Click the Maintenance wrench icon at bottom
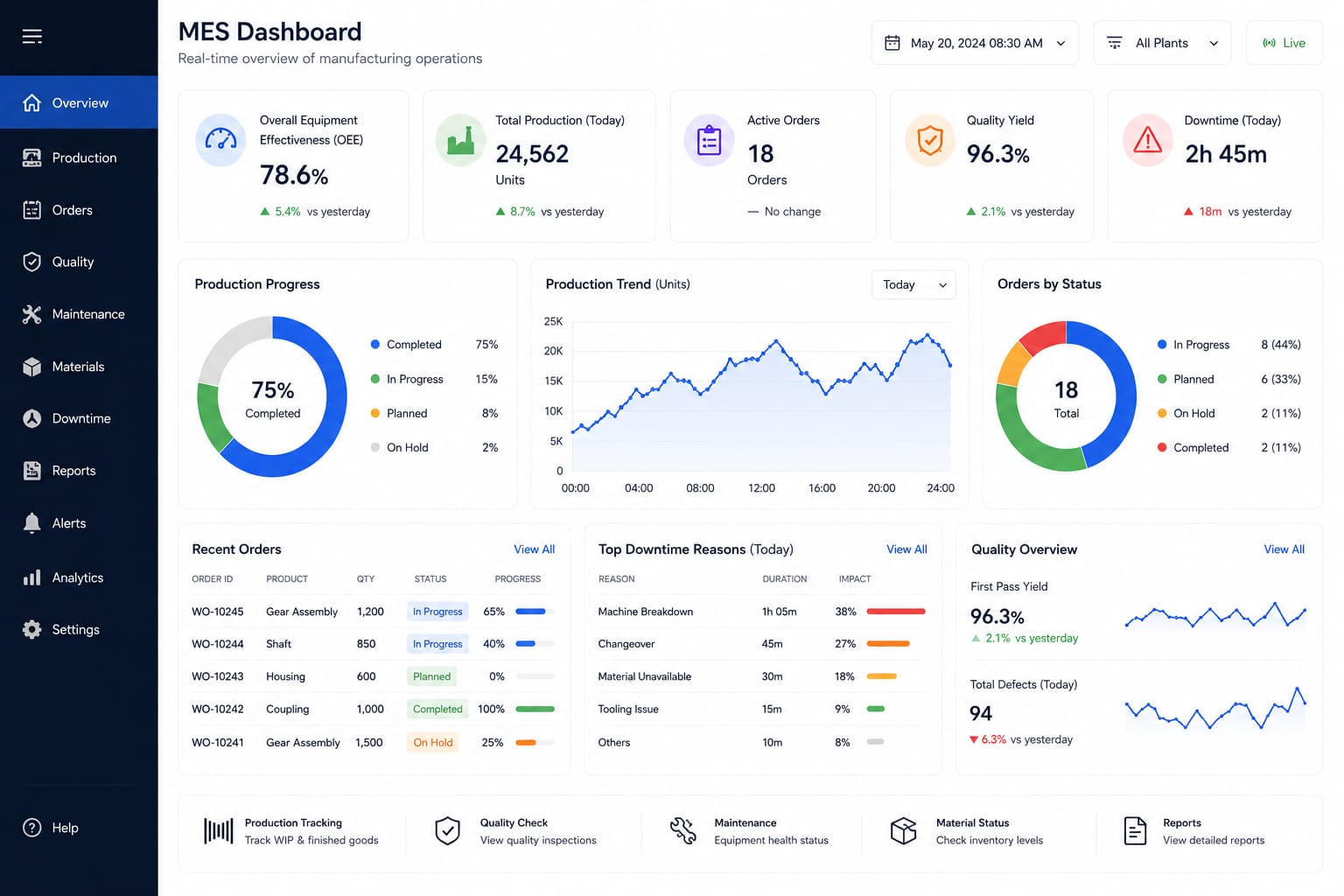Image resolution: width=1344 pixels, height=896 pixels. [682, 831]
